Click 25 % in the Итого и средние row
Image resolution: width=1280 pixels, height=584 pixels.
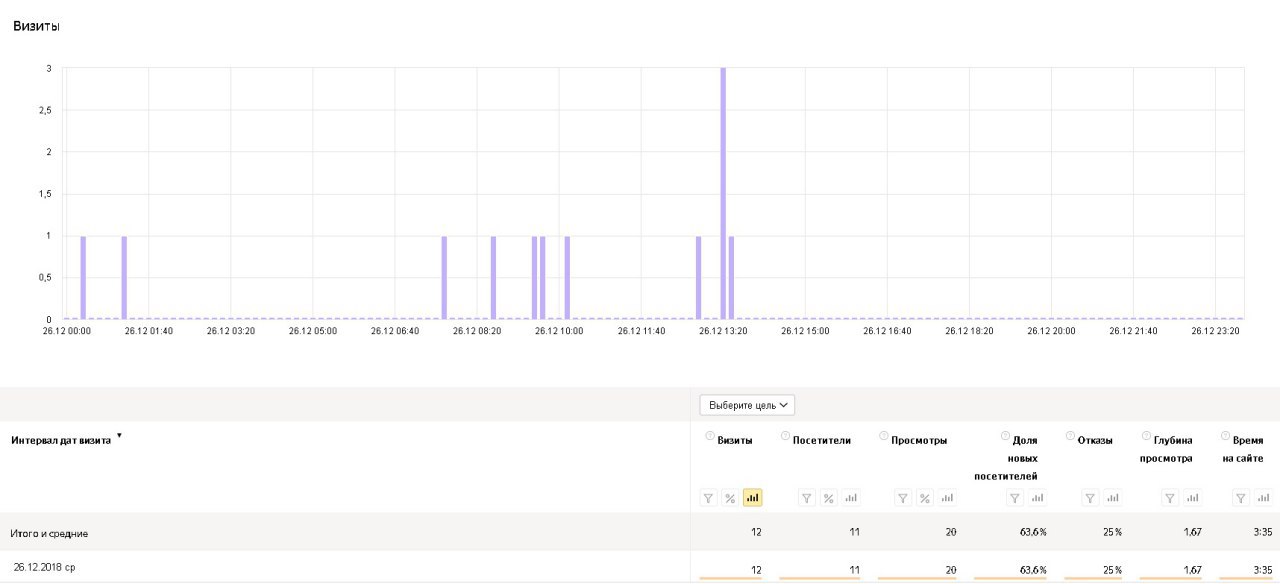(x=1112, y=532)
